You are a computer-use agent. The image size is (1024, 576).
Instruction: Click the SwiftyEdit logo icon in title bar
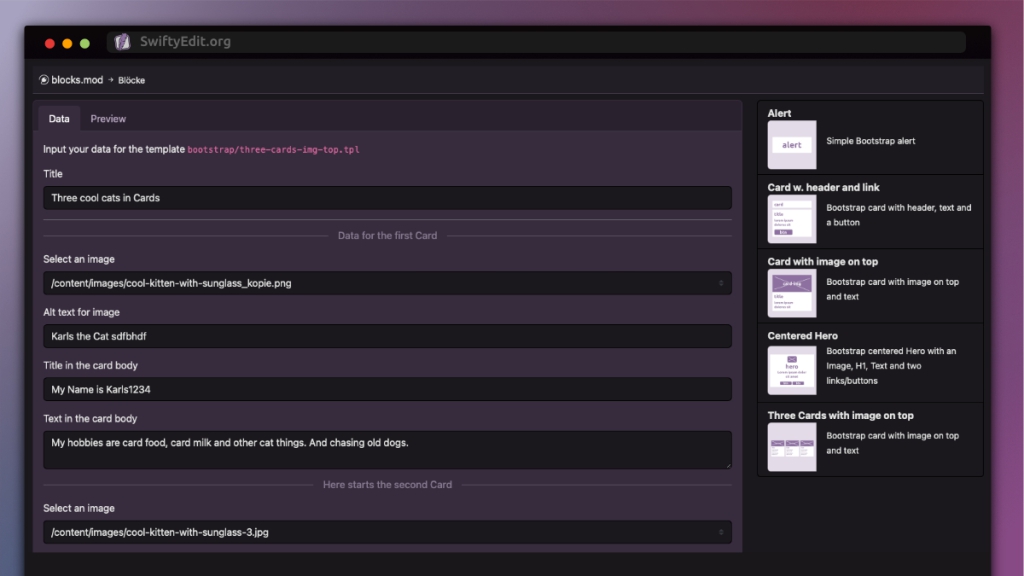click(x=122, y=42)
